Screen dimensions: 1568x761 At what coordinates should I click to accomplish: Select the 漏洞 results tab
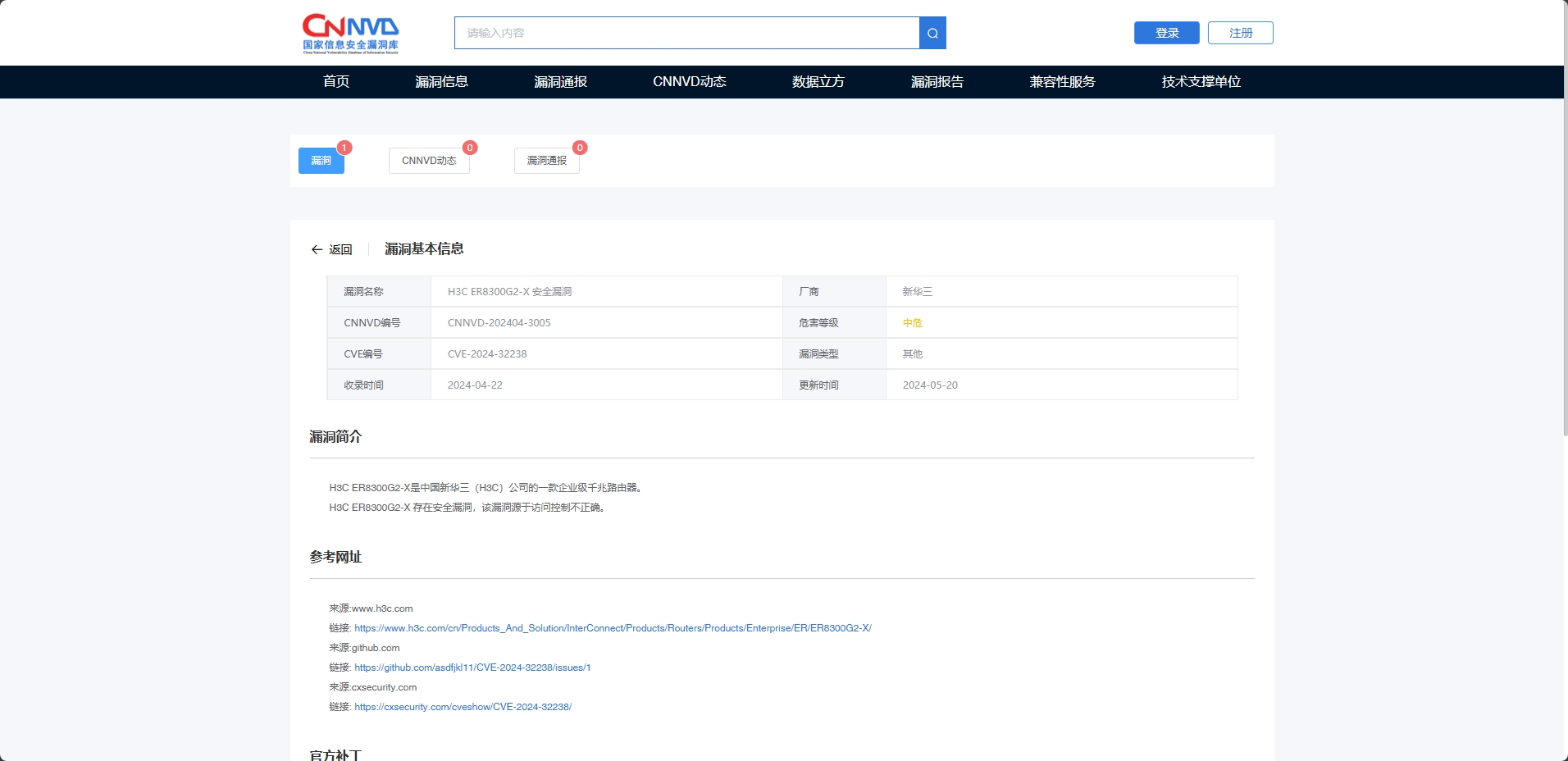pyautogui.click(x=321, y=161)
